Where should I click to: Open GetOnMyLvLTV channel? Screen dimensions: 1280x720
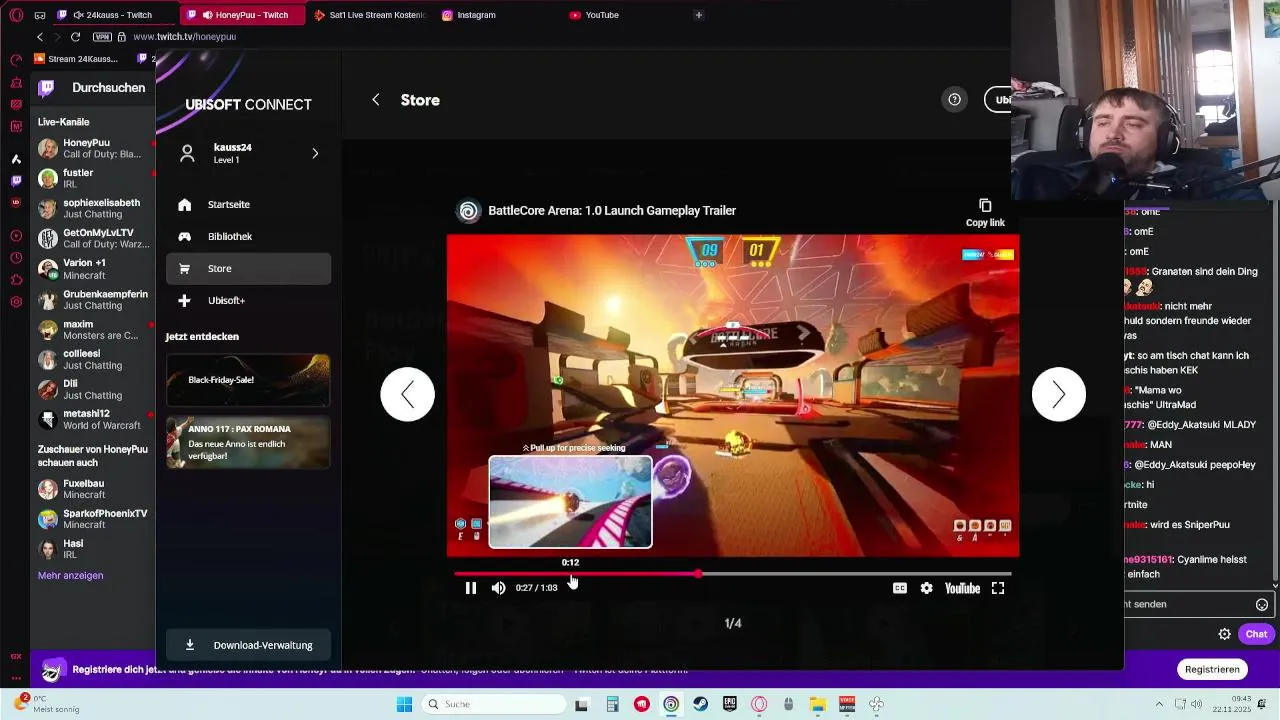click(x=94, y=238)
